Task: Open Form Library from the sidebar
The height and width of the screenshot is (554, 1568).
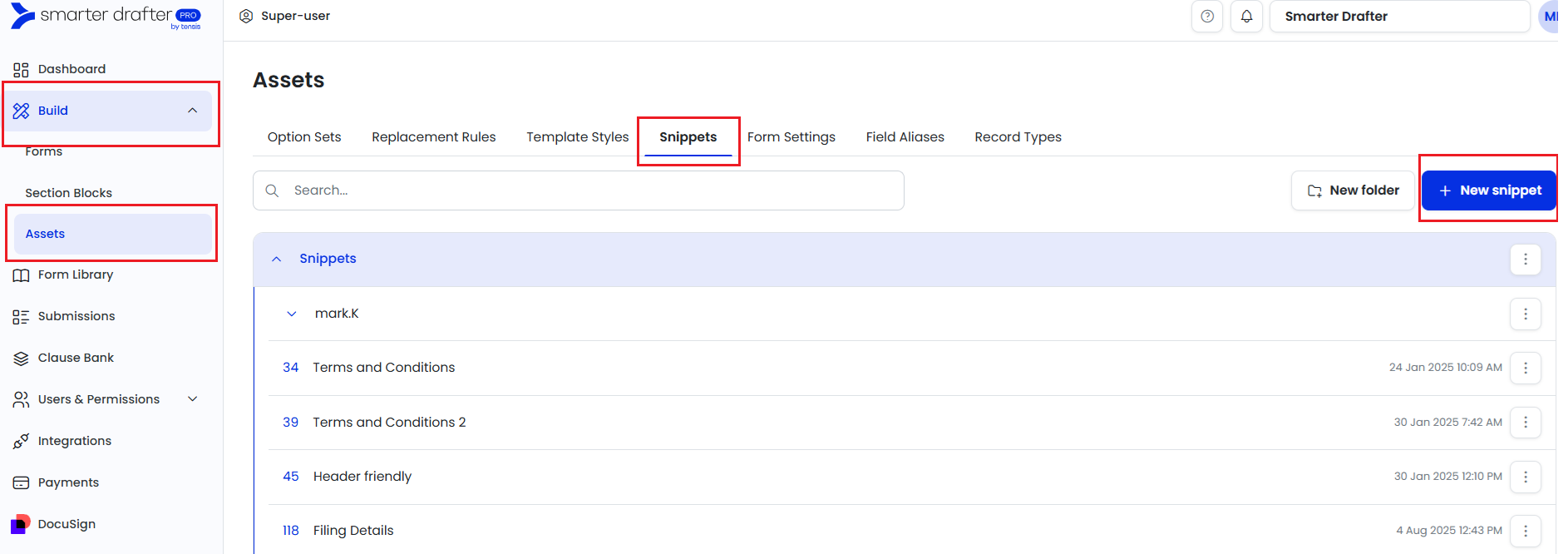Action: point(75,275)
